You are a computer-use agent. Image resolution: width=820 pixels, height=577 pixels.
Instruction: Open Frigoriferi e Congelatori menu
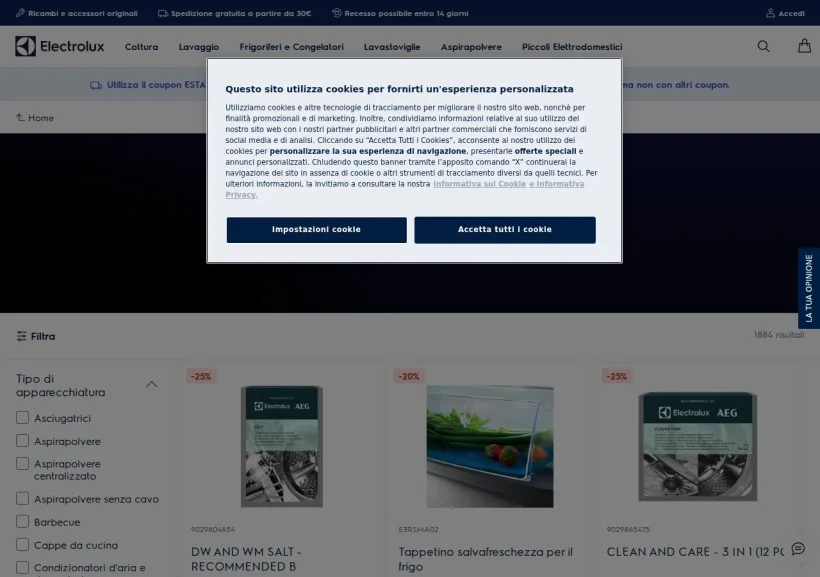click(x=291, y=47)
